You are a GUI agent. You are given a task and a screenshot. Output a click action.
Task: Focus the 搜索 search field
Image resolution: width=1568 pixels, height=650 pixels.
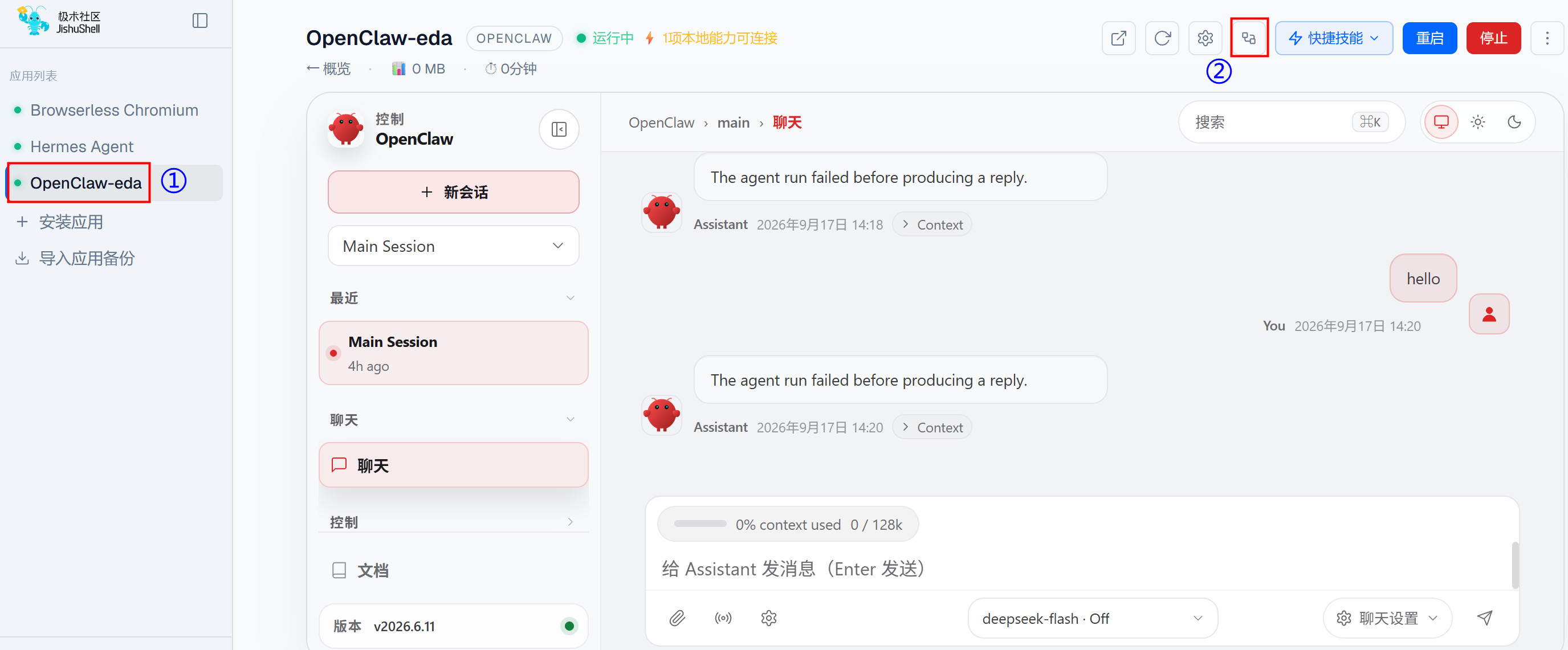[x=1290, y=122]
